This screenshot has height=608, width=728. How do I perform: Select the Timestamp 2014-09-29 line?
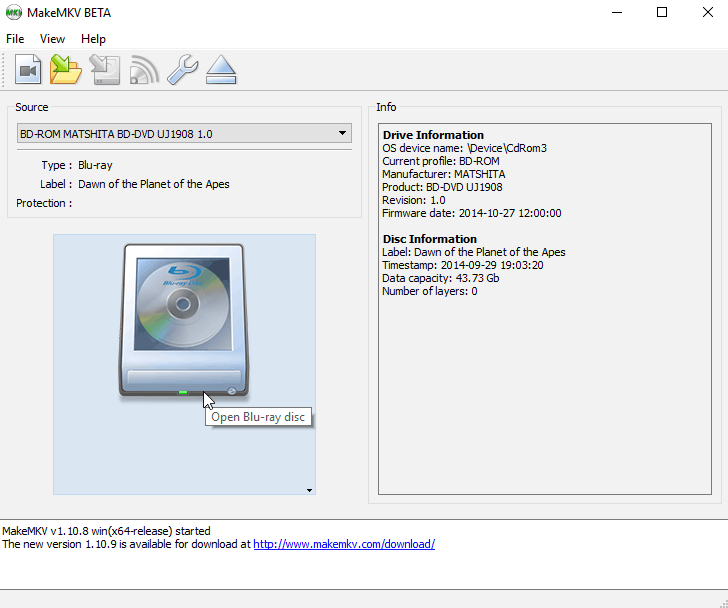462,265
